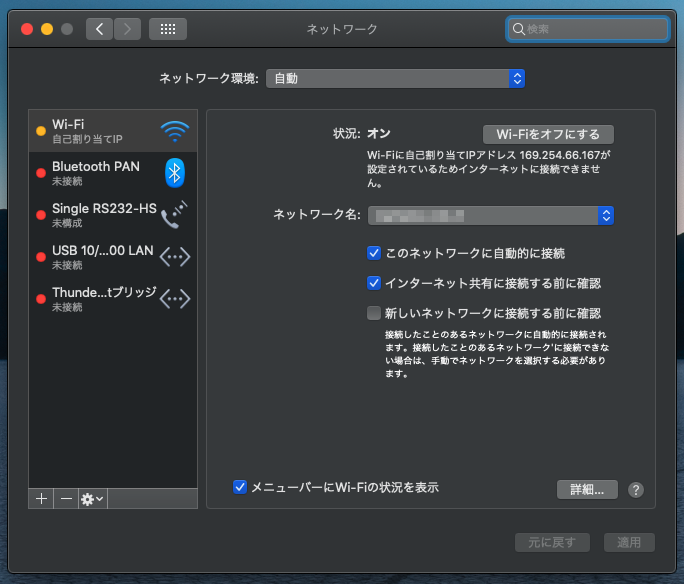684x584 pixels.
Task: Click the 元に戻す revert button
Action: tap(552, 543)
